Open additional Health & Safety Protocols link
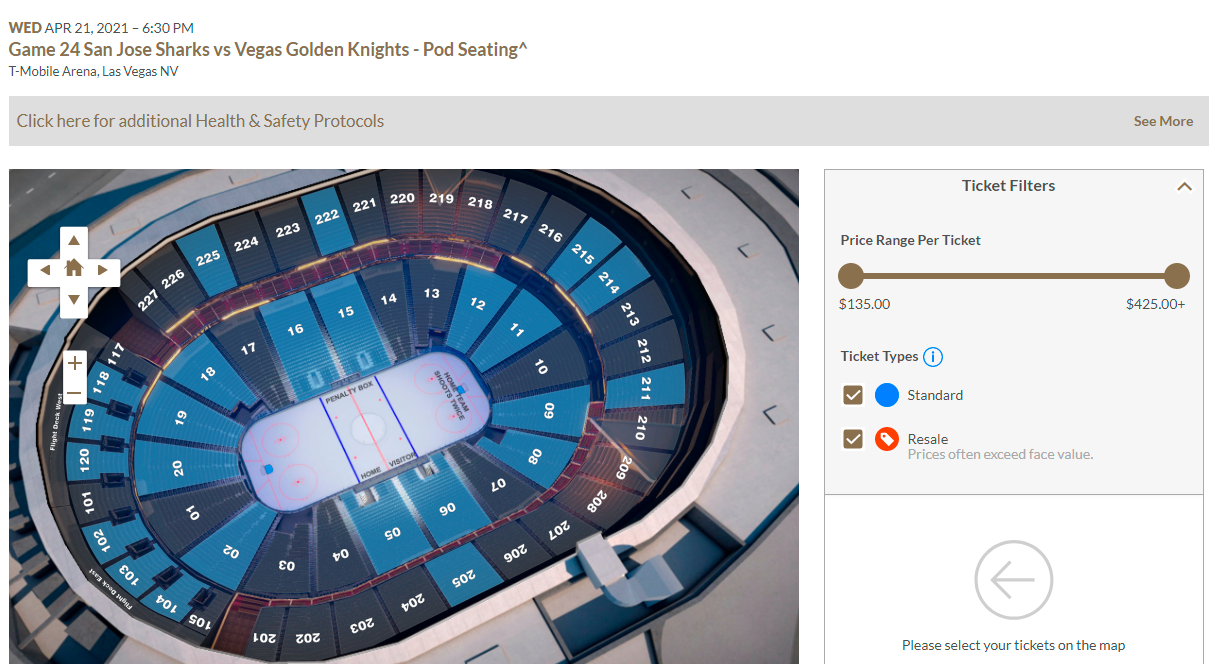 tap(200, 121)
